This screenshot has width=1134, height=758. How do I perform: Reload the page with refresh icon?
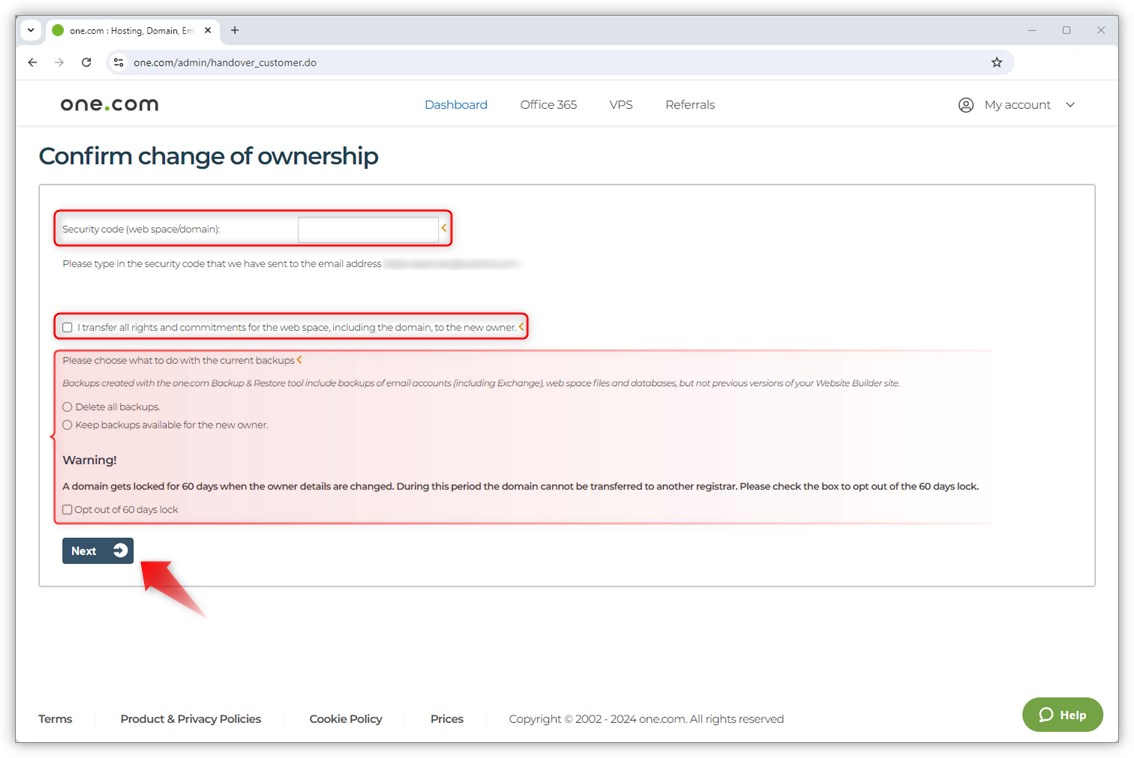(x=86, y=62)
